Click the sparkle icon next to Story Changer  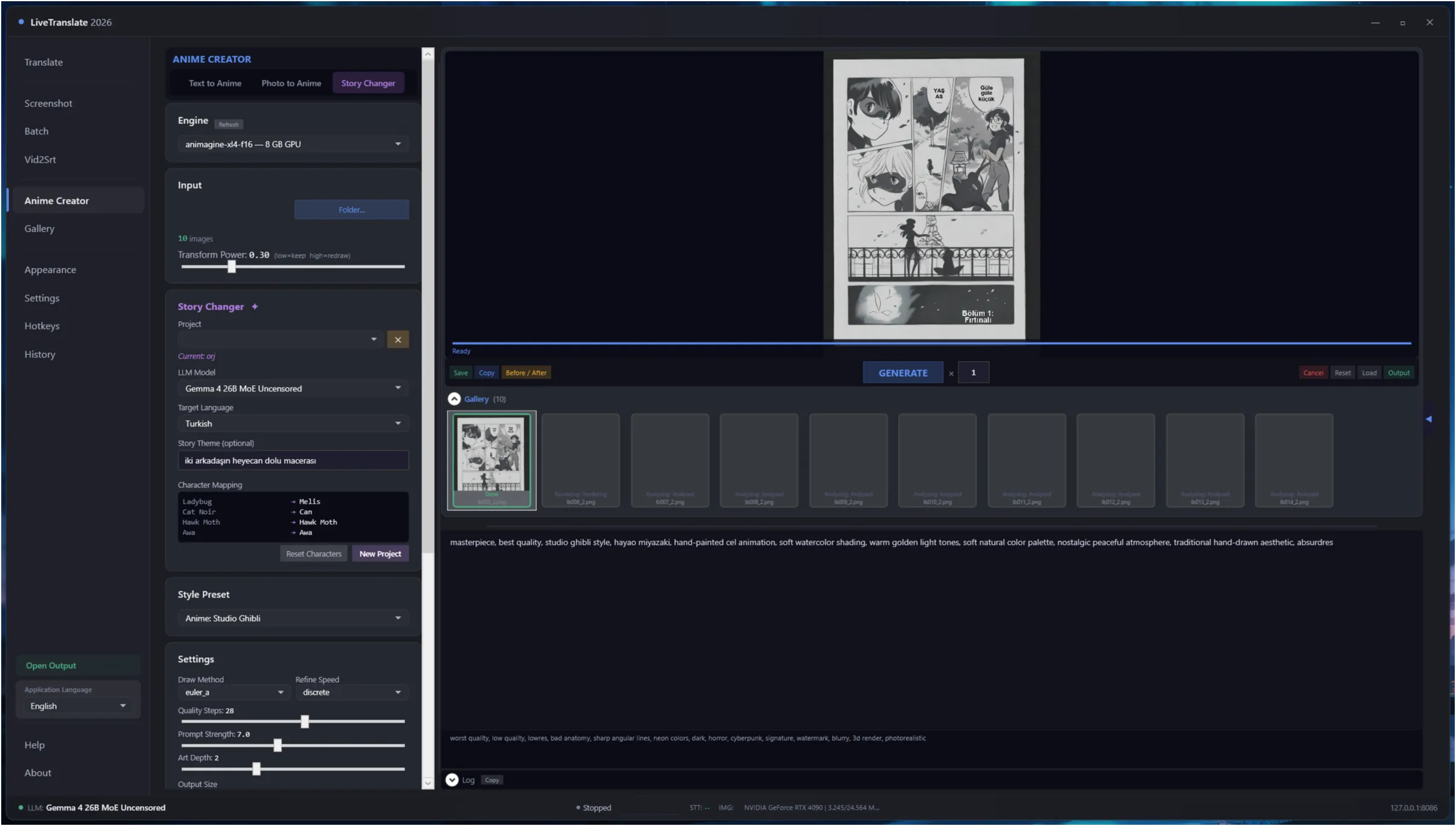click(x=255, y=307)
